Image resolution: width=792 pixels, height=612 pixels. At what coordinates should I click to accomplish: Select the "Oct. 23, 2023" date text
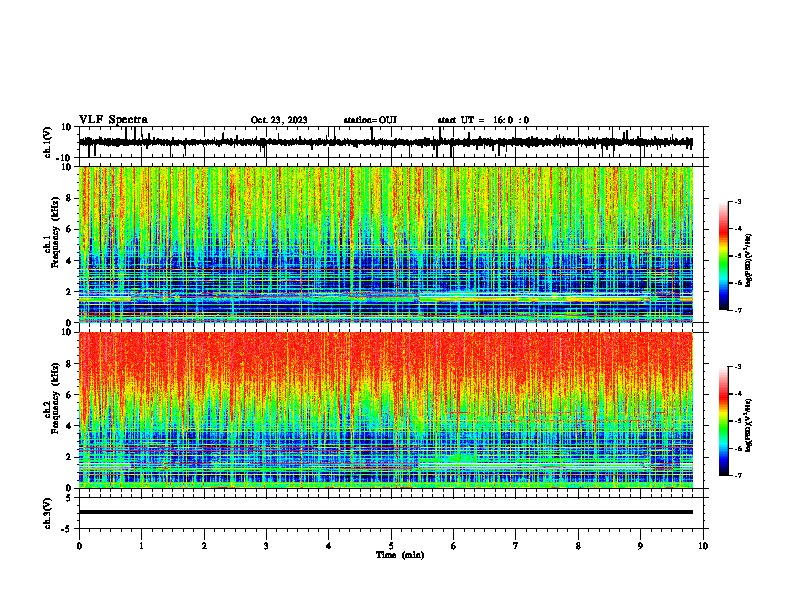[279, 120]
